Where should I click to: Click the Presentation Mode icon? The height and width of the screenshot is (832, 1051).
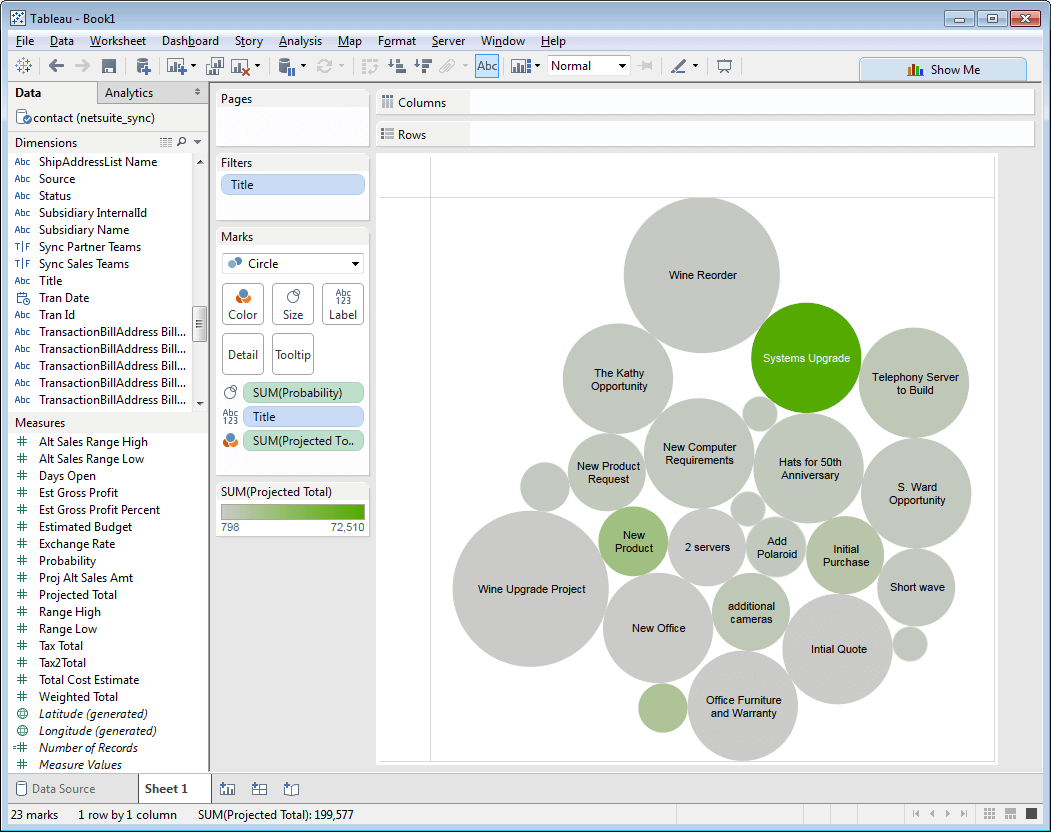(724, 66)
